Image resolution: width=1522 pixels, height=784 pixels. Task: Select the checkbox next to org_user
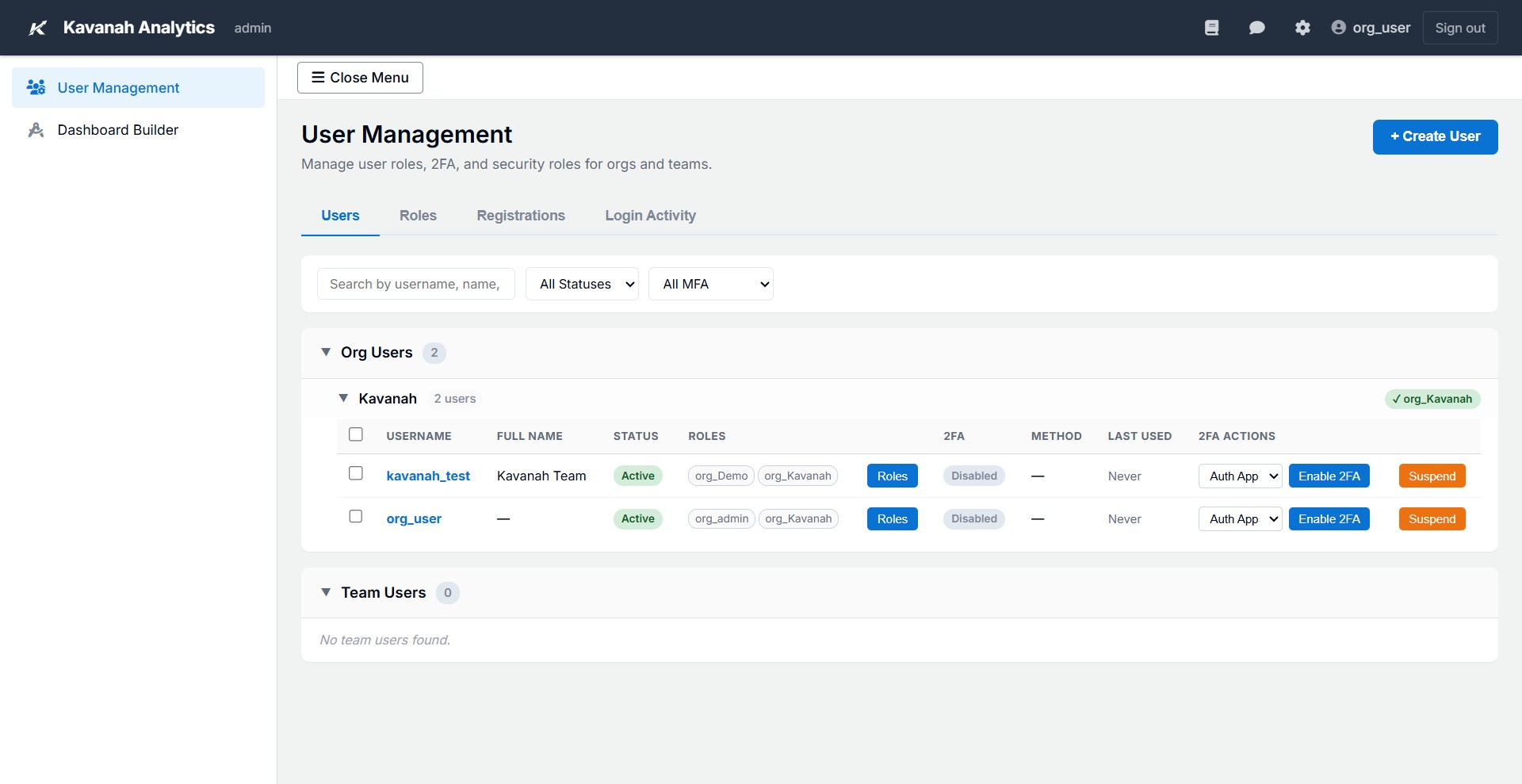(355, 516)
